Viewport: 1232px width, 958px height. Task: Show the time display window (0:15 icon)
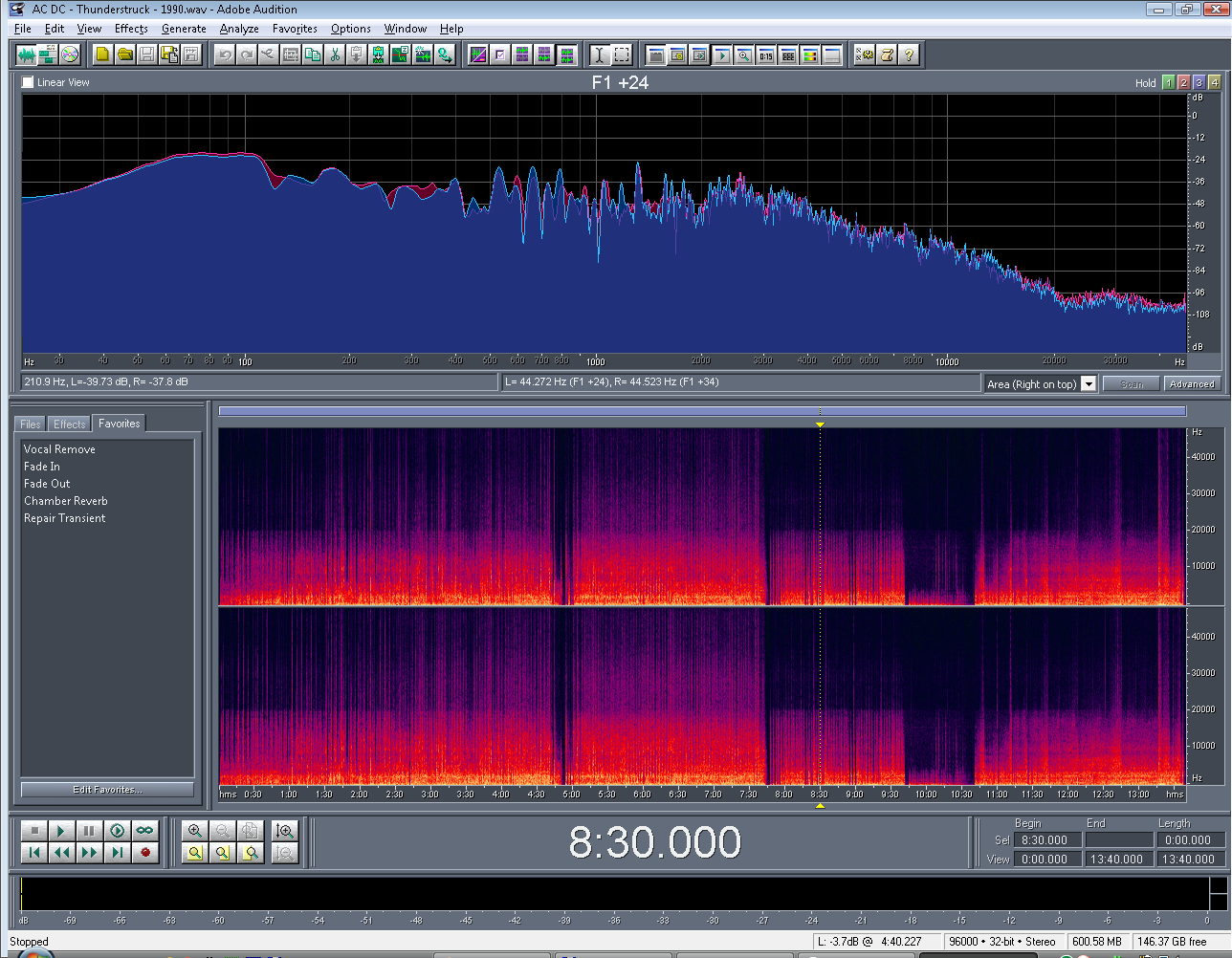[x=766, y=54]
